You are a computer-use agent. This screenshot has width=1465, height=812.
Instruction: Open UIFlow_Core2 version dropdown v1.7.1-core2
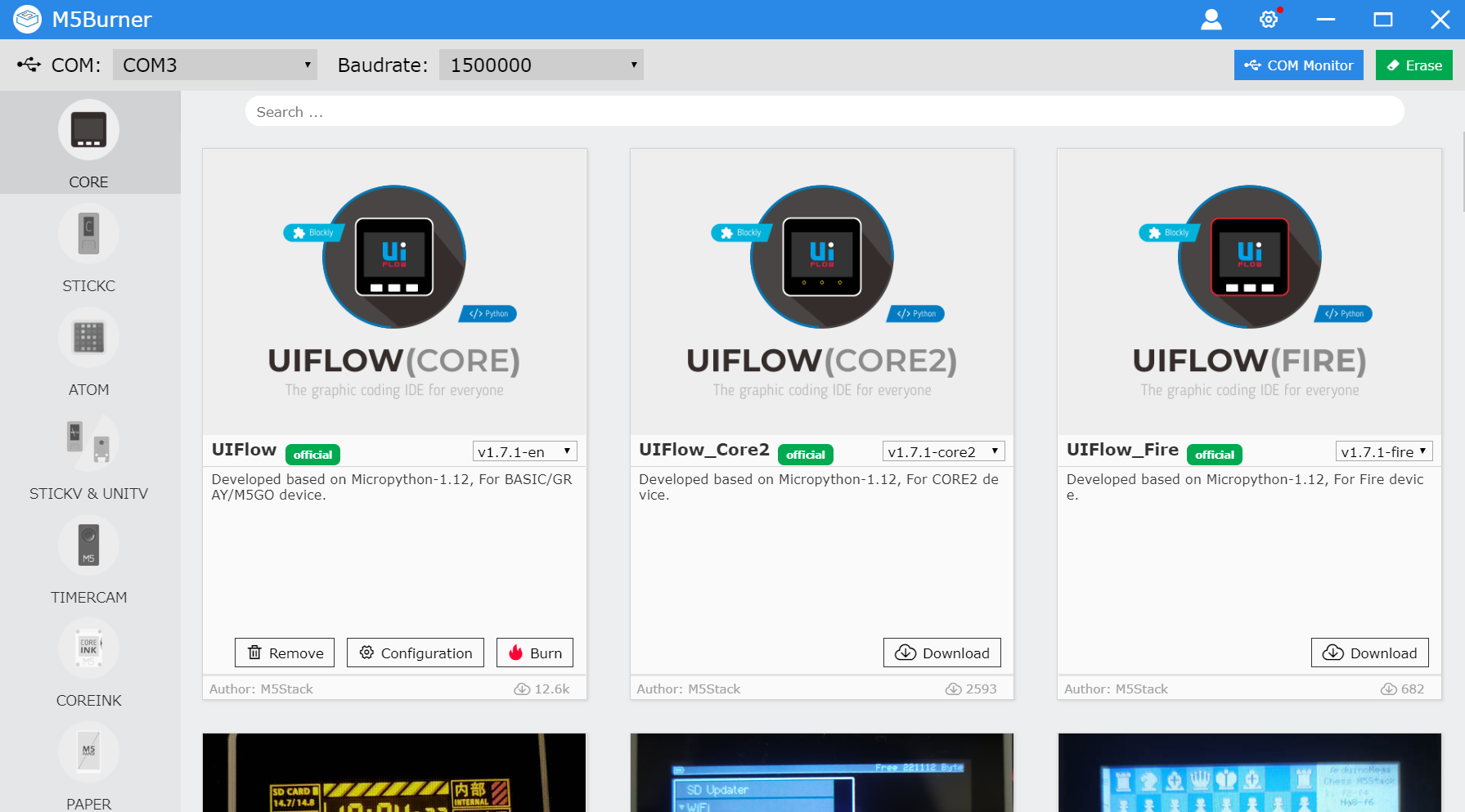tap(944, 451)
